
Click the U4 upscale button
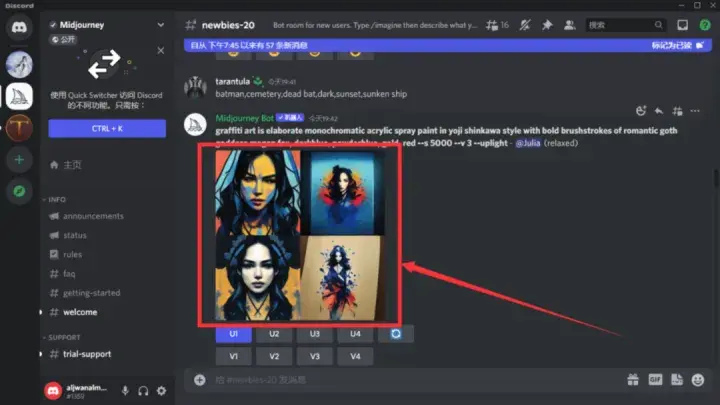pyautogui.click(x=355, y=334)
